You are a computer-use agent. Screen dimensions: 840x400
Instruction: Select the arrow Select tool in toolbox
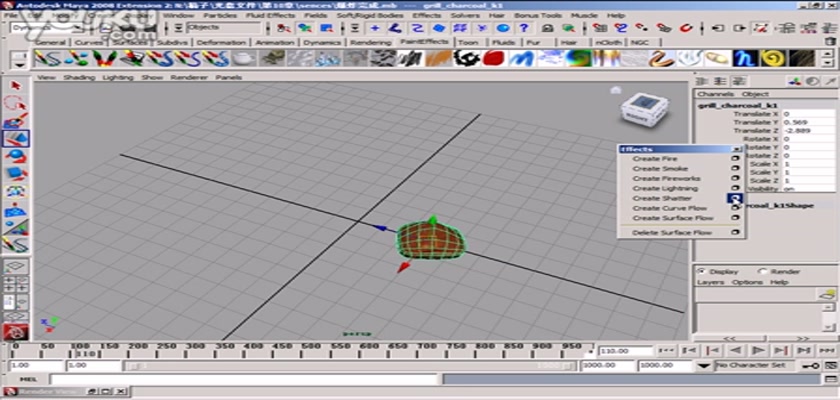coord(16,85)
